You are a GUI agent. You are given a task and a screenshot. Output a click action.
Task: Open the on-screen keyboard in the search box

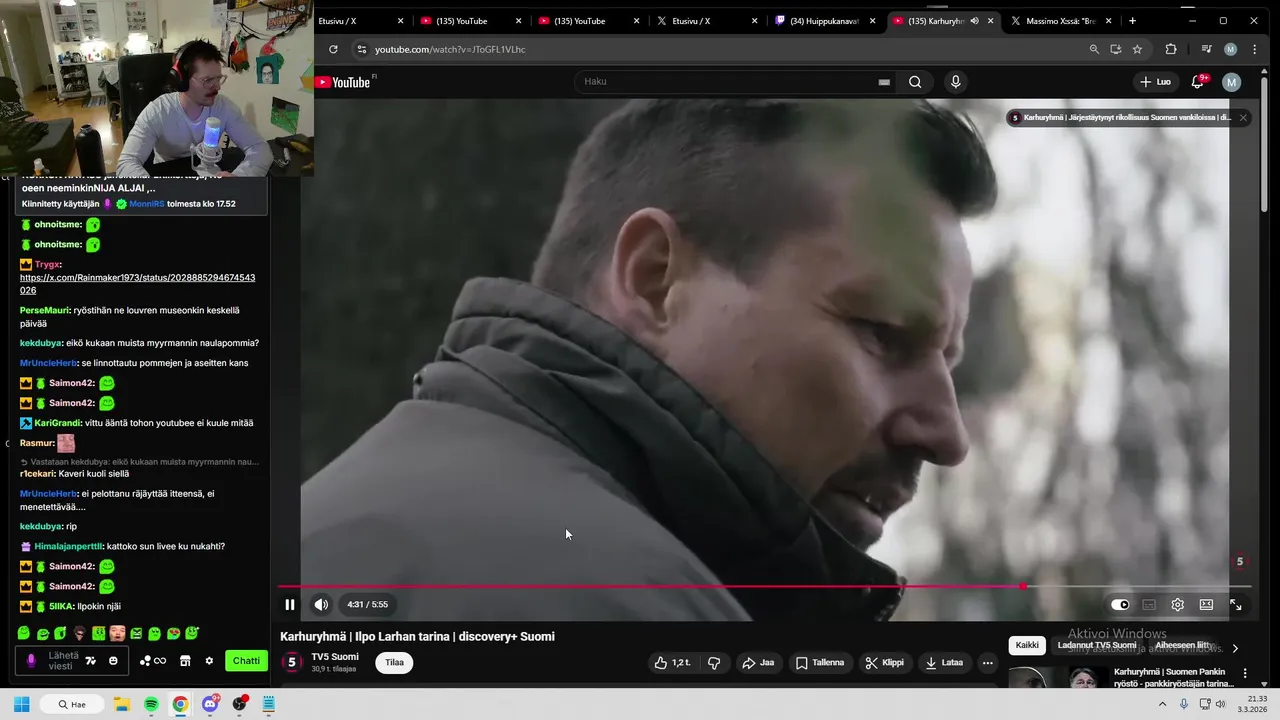(x=884, y=82)
